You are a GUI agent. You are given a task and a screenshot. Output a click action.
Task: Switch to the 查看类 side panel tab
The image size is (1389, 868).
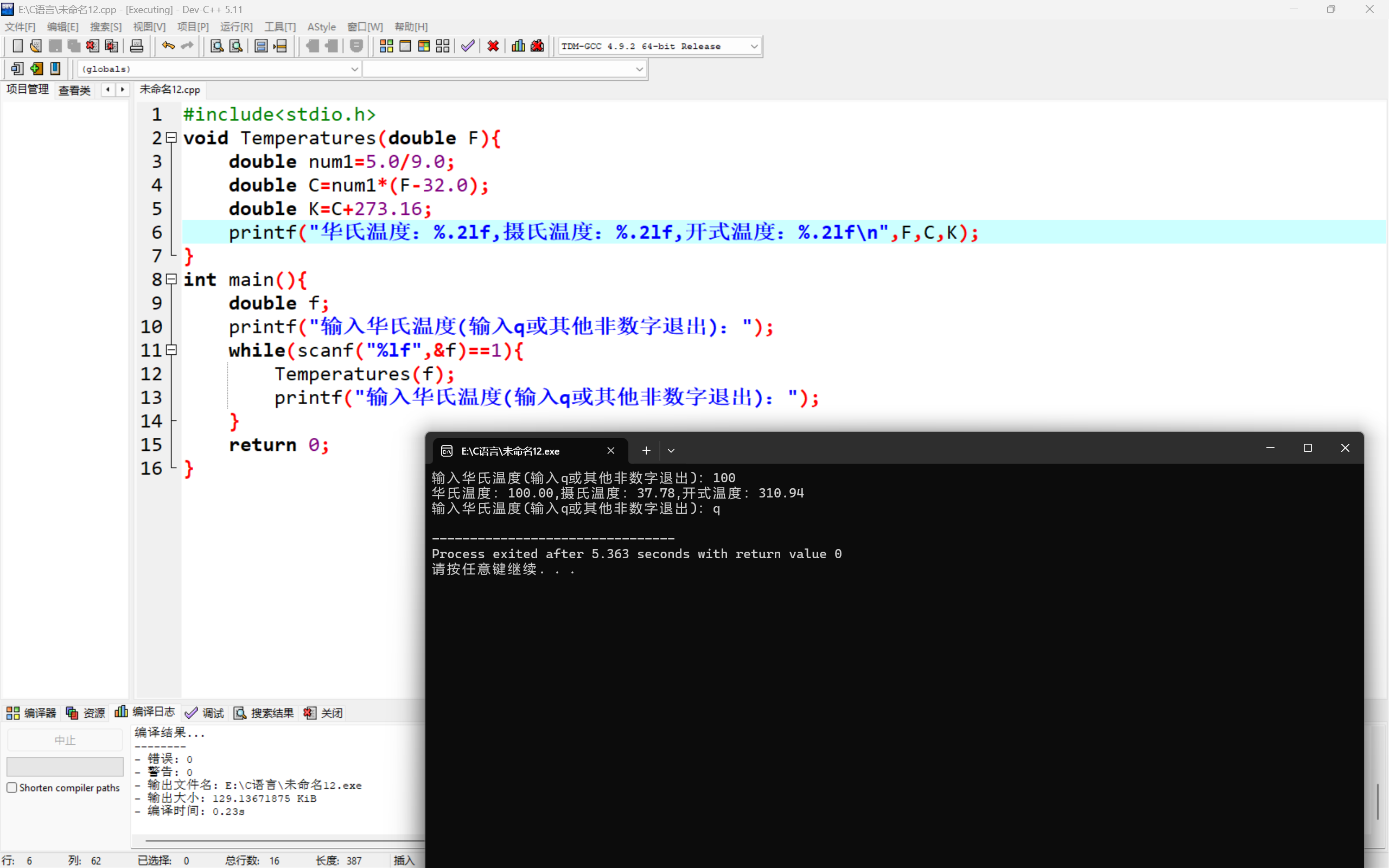[75, 90]
